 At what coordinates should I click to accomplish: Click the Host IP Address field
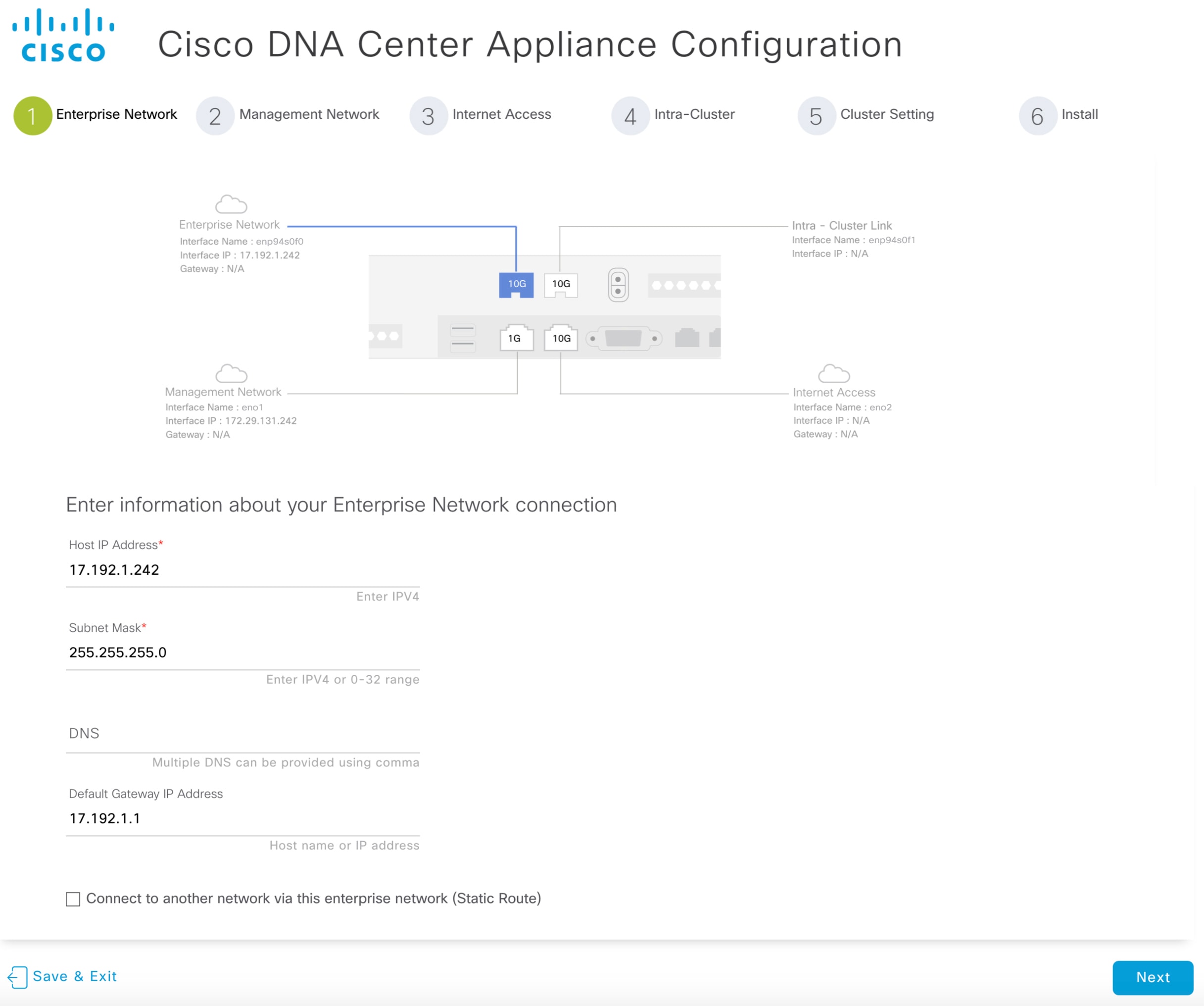click(242, 570)
